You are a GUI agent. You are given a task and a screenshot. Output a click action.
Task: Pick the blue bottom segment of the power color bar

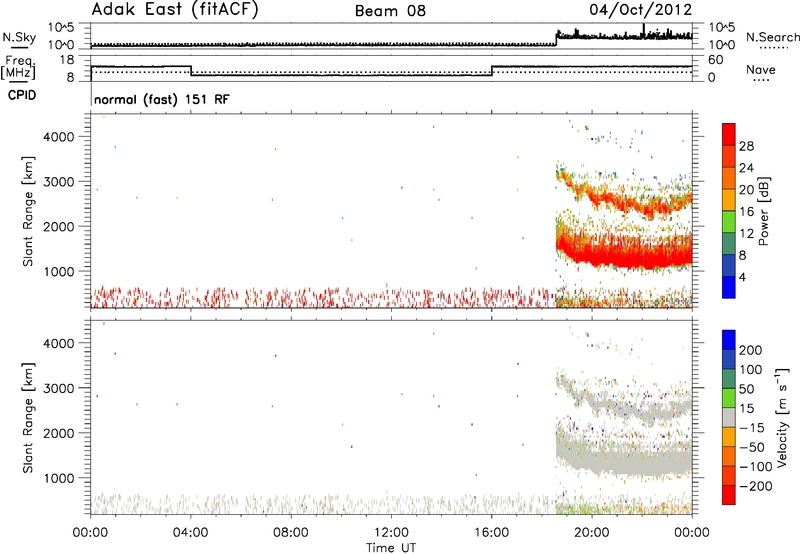[x=729, y=287]
